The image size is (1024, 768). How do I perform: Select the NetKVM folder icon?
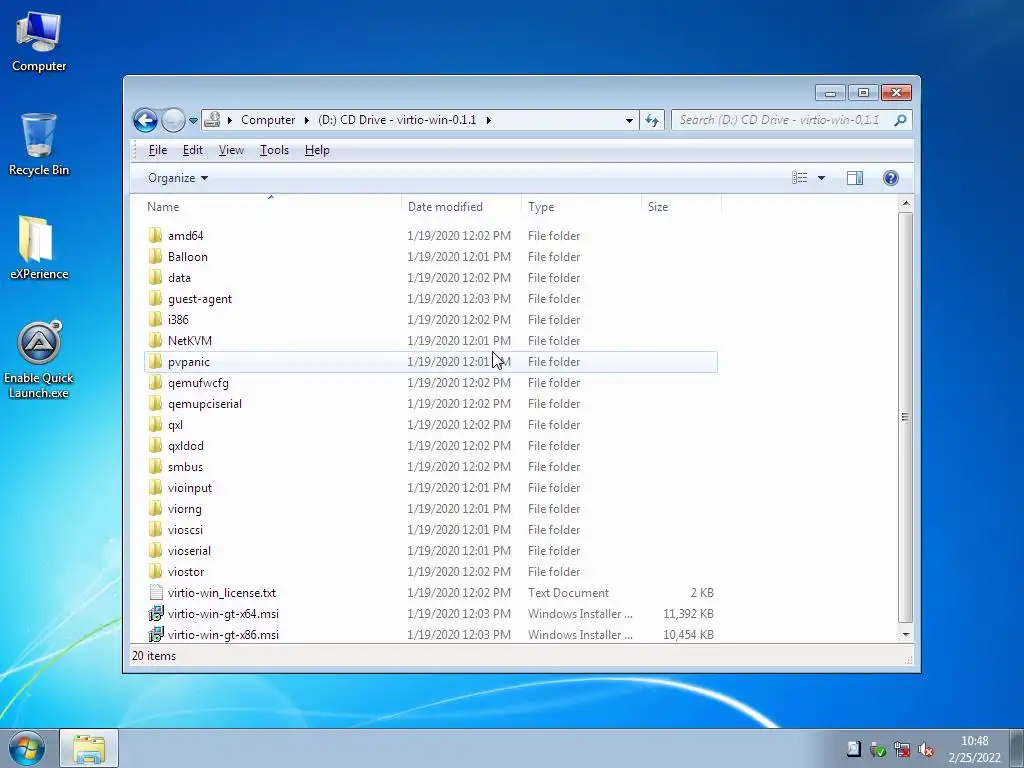click(155, 341)
